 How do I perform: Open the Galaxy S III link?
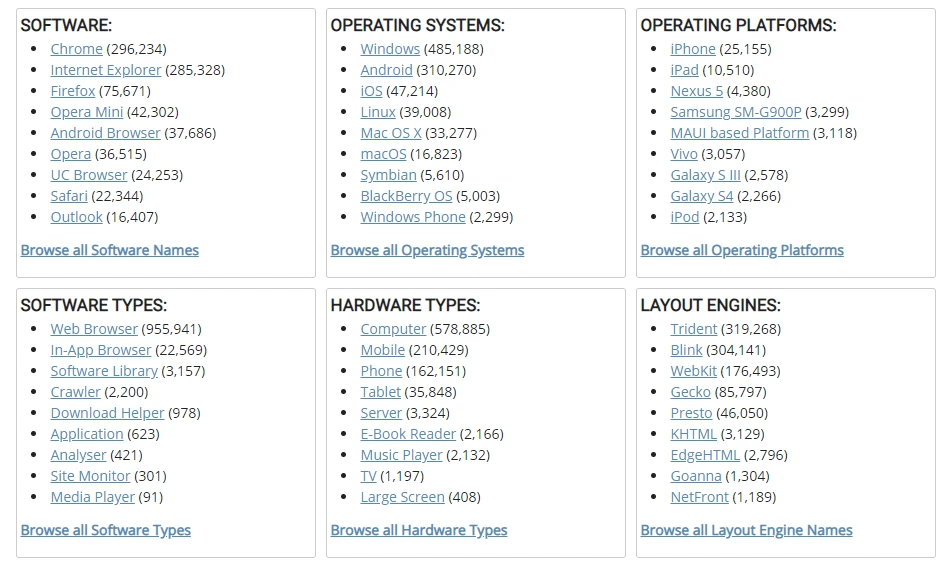click(705, 175)
